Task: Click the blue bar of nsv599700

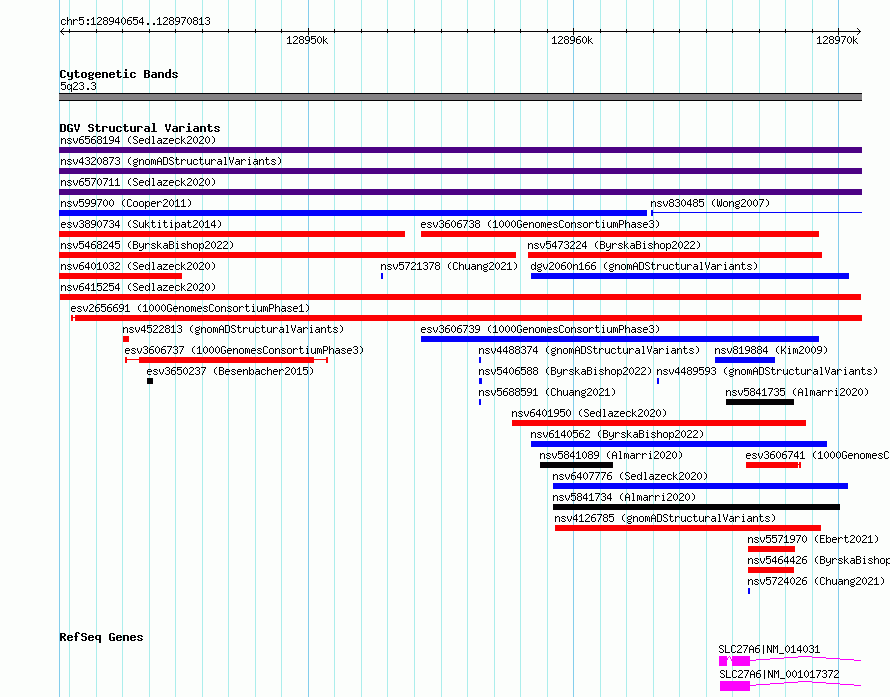Action: pyautogui.click(x=353, y=213)
